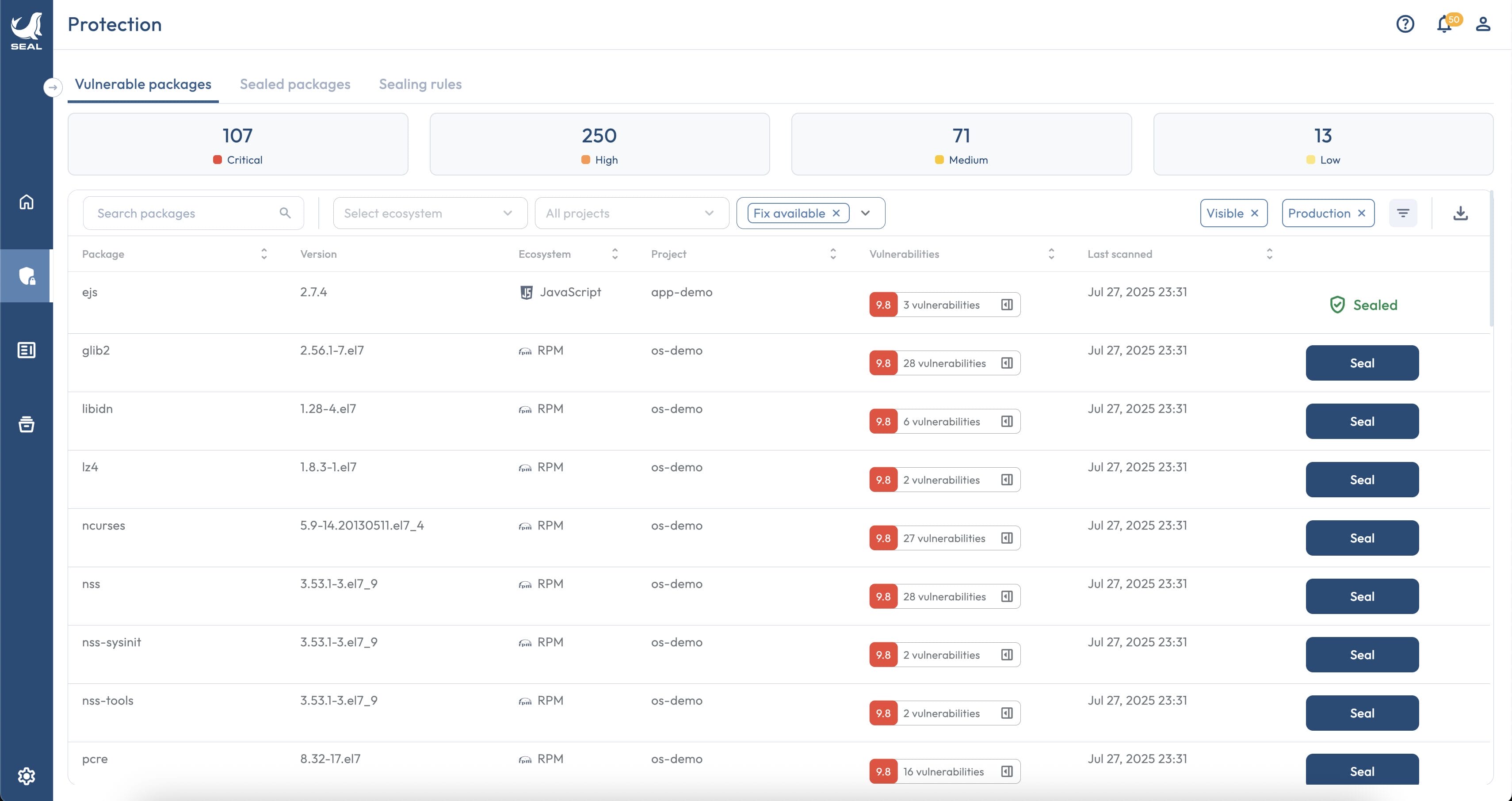Image resolution: width=1512 pixels, height=801 pixels.
Task: Seal the nss package
Action: pyautogui.click(x=1362, y=596)
